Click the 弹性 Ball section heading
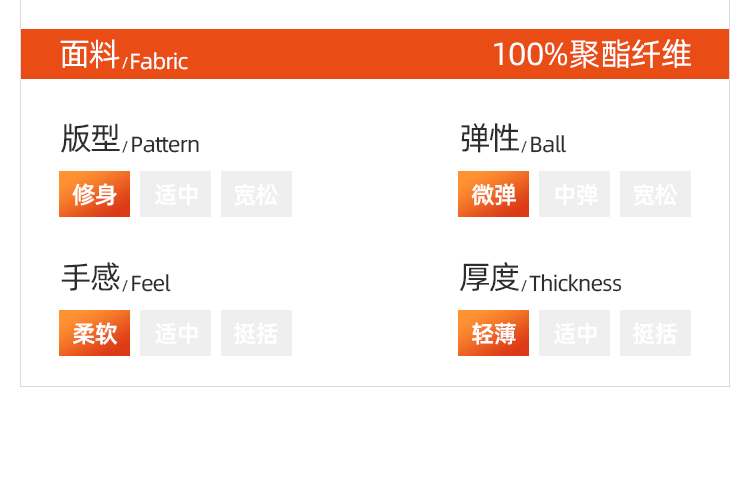This screenshot has width=750, height=484. coord(490,139)
